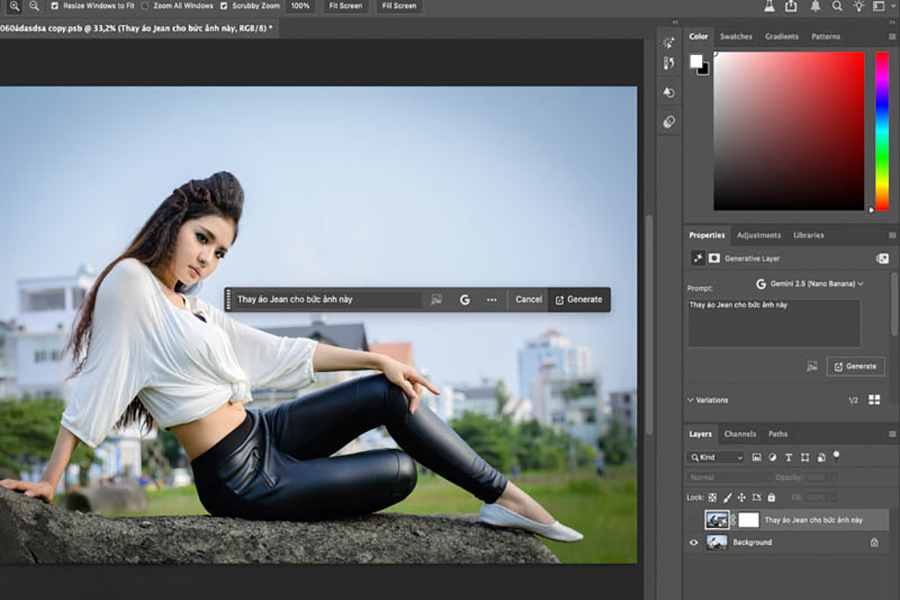The image size is (900, 600).
Task: Enable the Zoom All Windows checkbox
Action: tap(146, 6)
